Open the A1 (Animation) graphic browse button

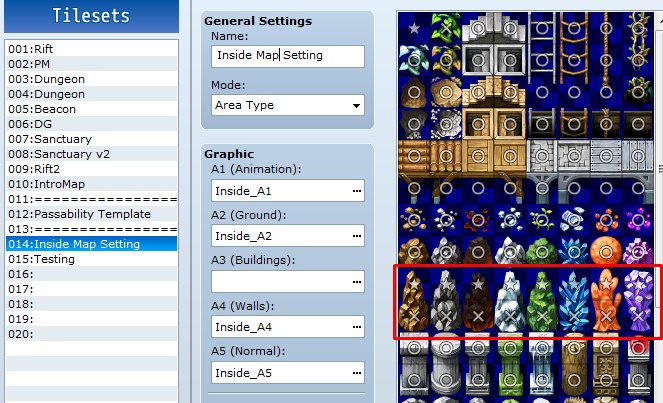357,191
